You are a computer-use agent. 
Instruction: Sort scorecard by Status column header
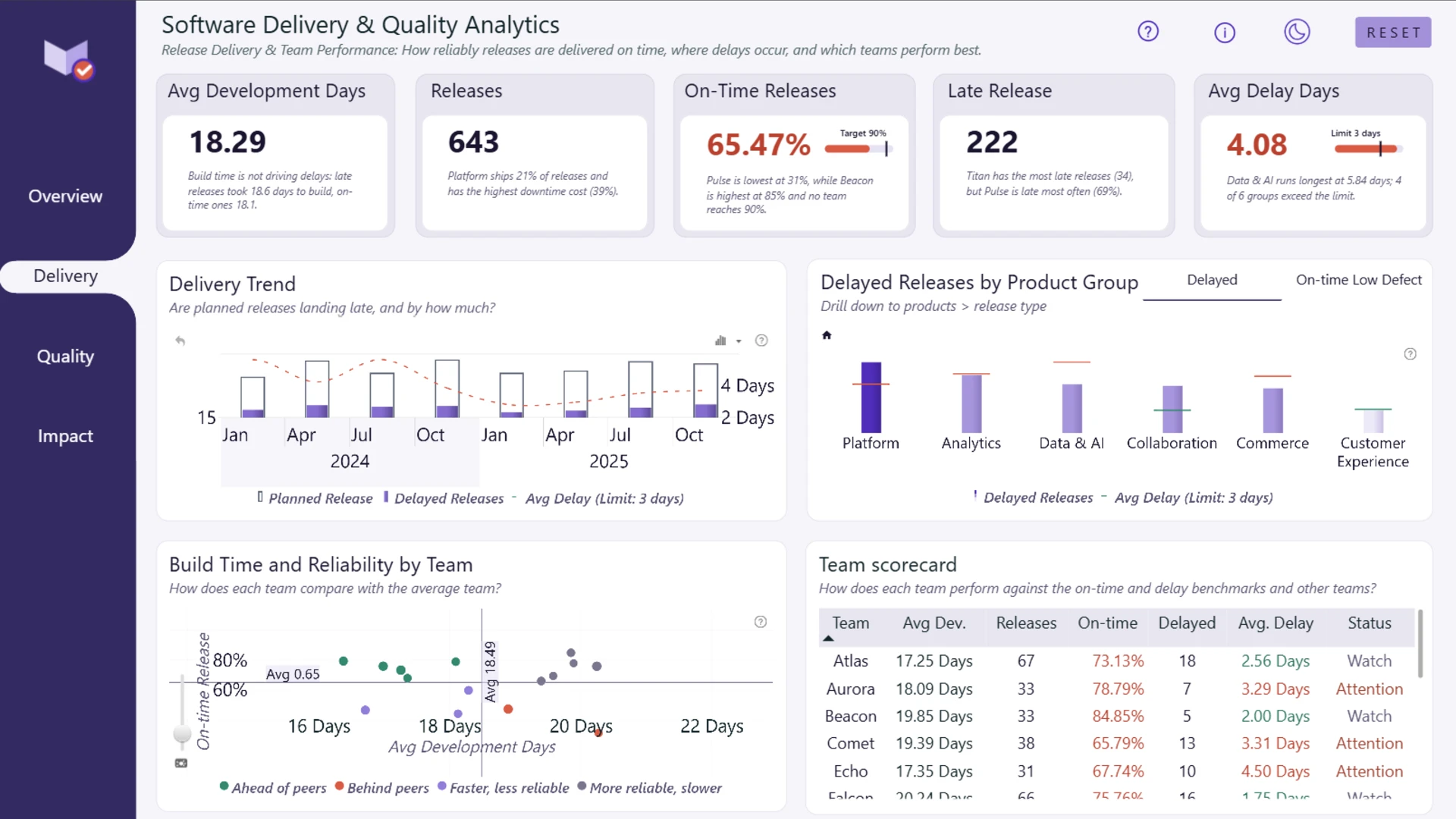(1369, 623)
